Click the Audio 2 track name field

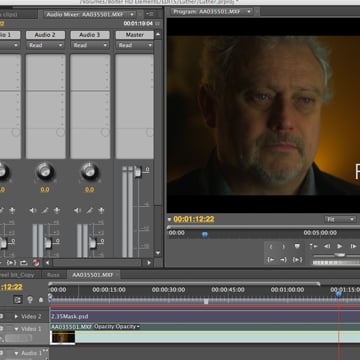tap(45, 35)
